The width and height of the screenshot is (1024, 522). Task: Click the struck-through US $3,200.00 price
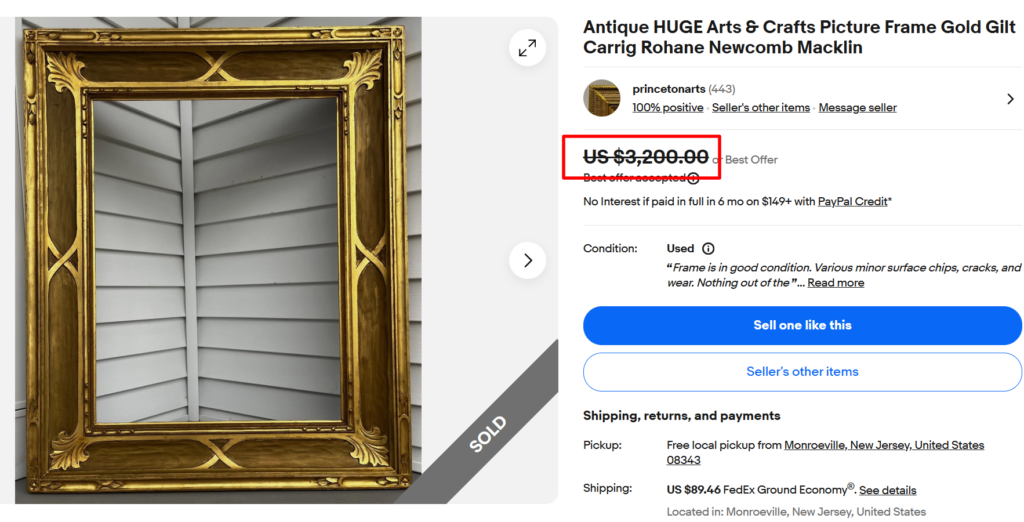pos(646,157)
